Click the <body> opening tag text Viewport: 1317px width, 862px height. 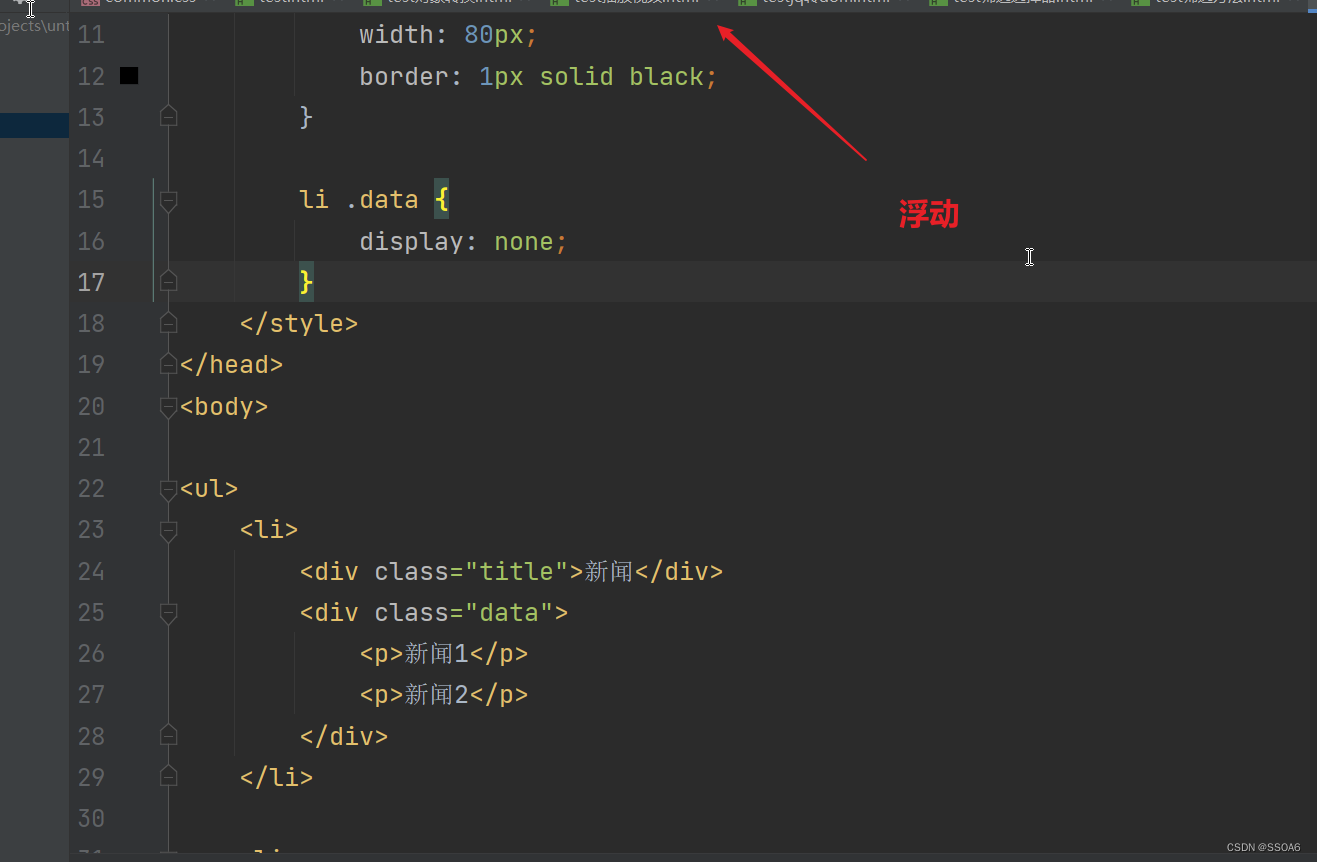224,406
